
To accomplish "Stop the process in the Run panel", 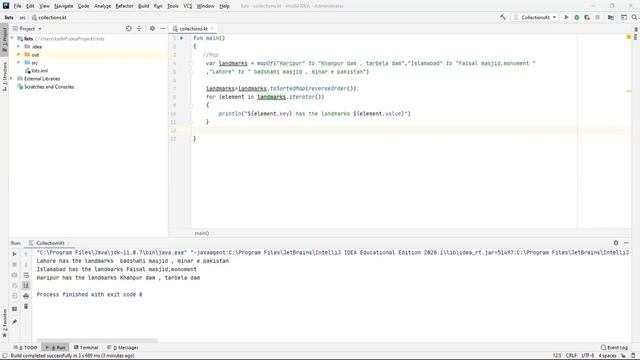I will click(14, 264).
